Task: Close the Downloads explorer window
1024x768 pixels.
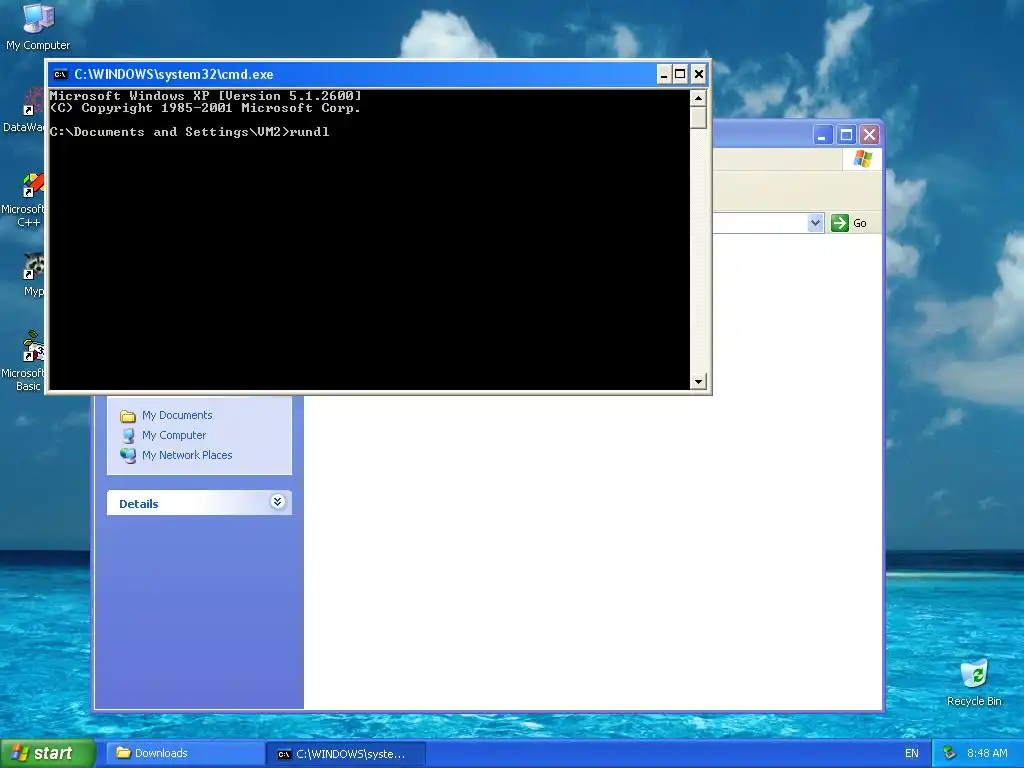Action: point(869,135)
